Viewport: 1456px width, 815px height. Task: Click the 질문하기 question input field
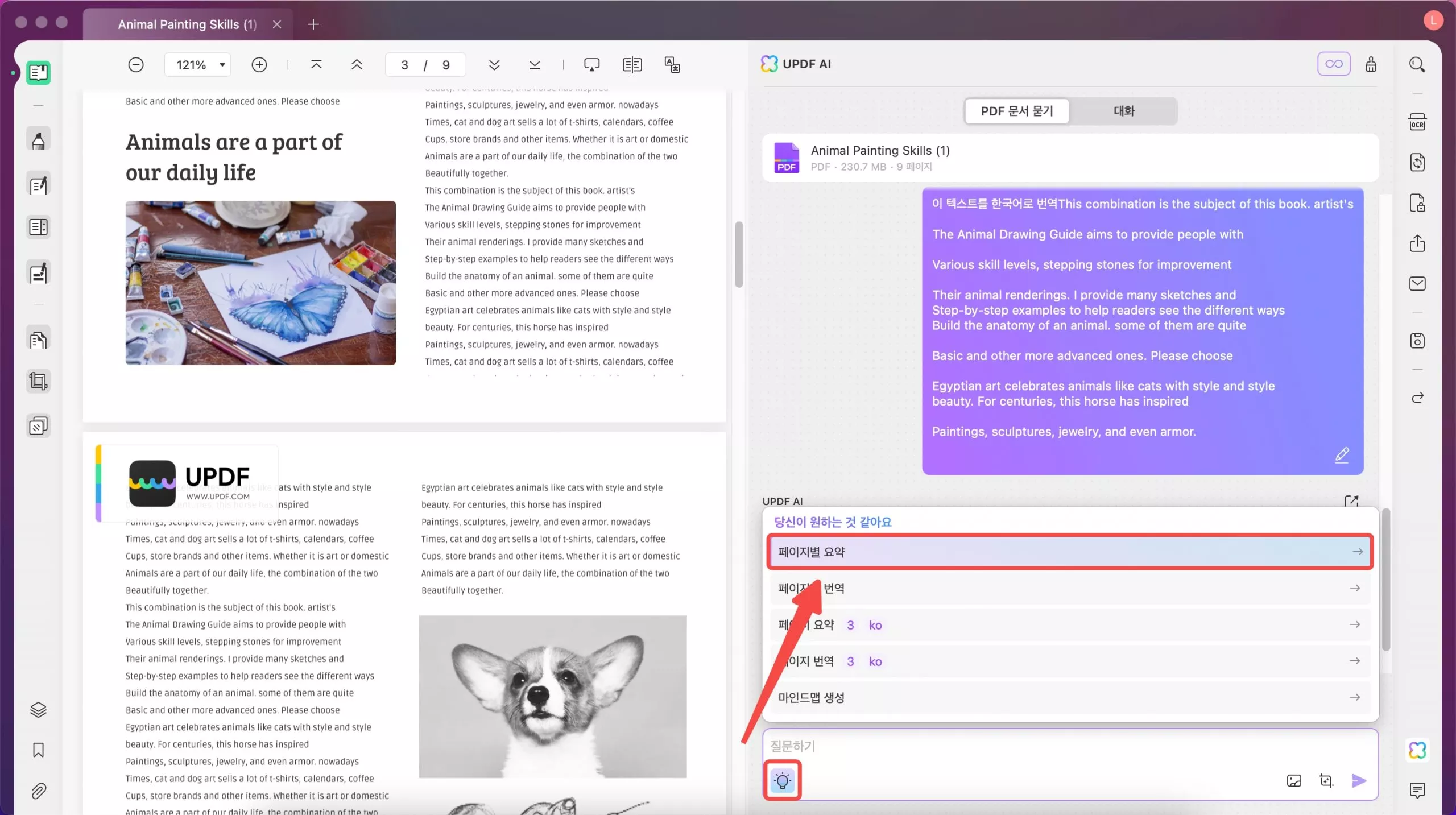click(x=1070, y=746)
